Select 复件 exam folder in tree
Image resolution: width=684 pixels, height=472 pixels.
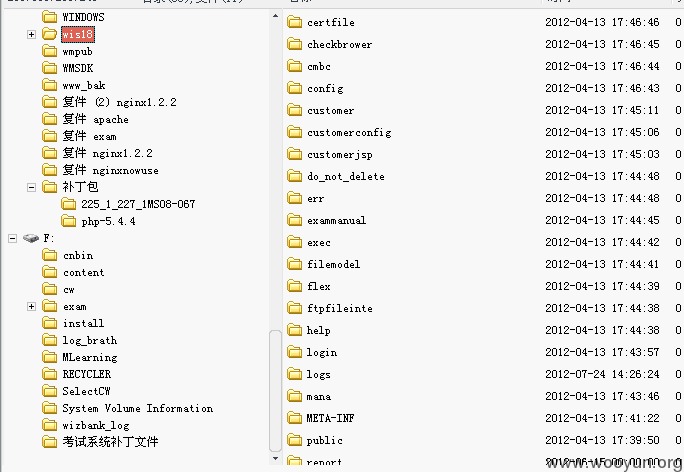pos(89,136)
